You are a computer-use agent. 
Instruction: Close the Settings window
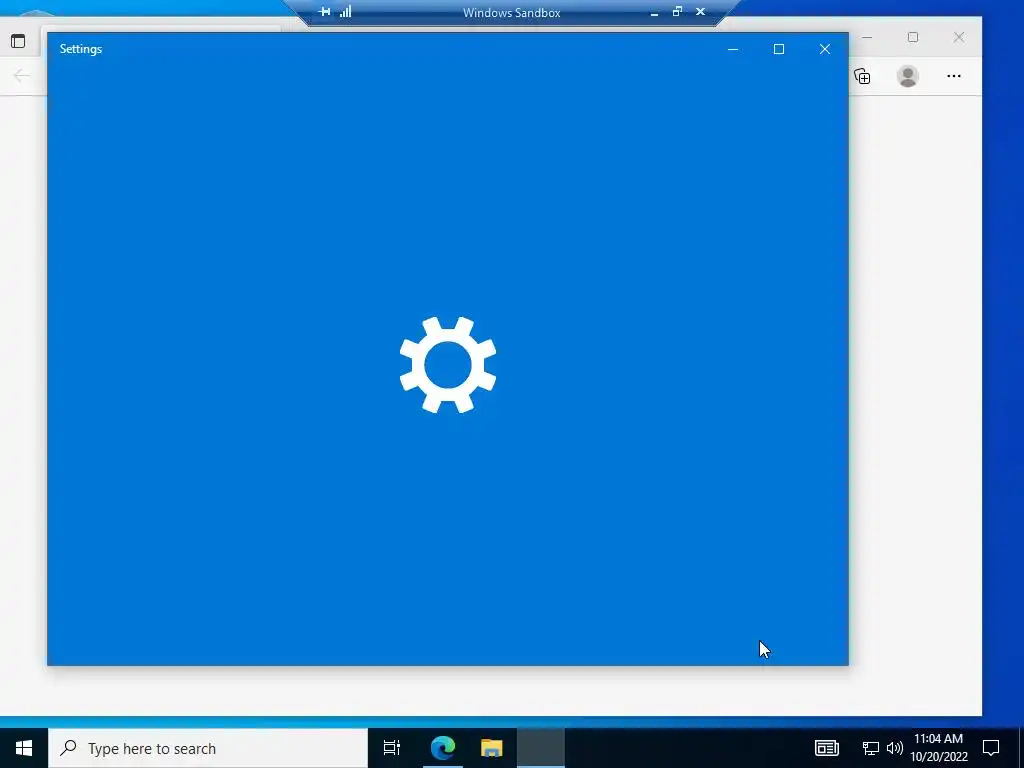[x=825, y=49]
